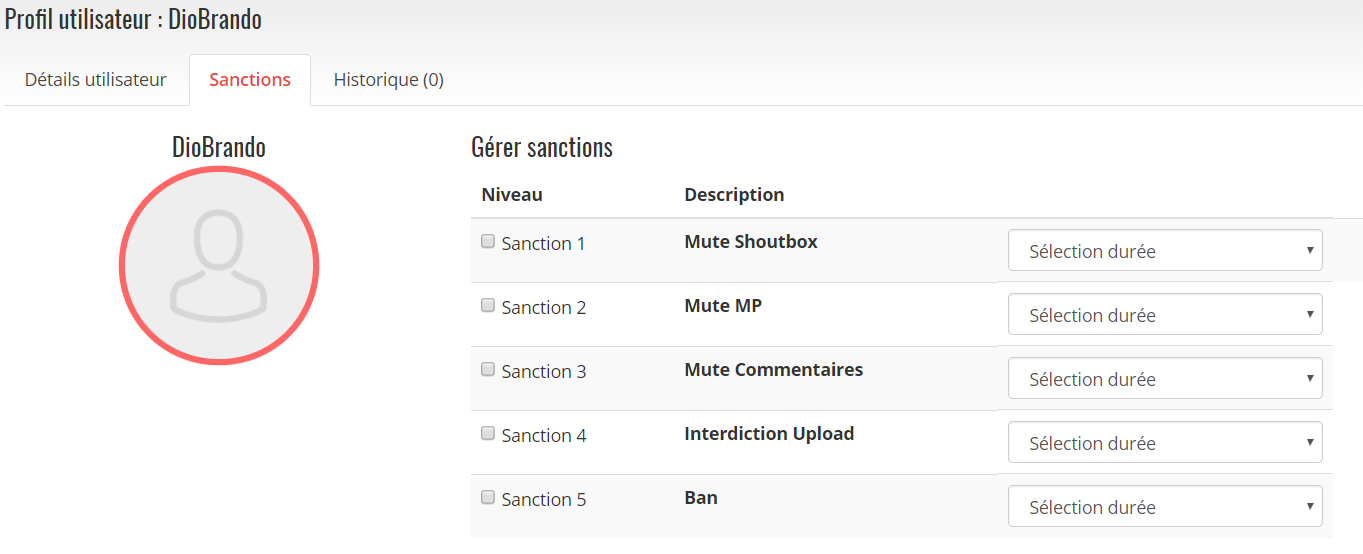Viewport: 1363px width, 554px height.
Task: Choose duration for Interdiction Upload
Action: coord(1165,442)
